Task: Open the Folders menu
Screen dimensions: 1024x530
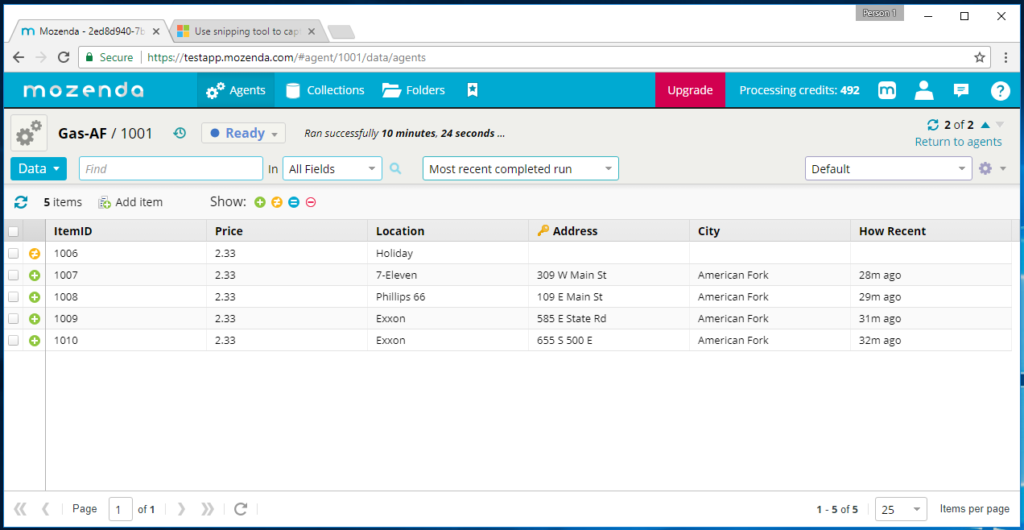Action: (414, 90)
